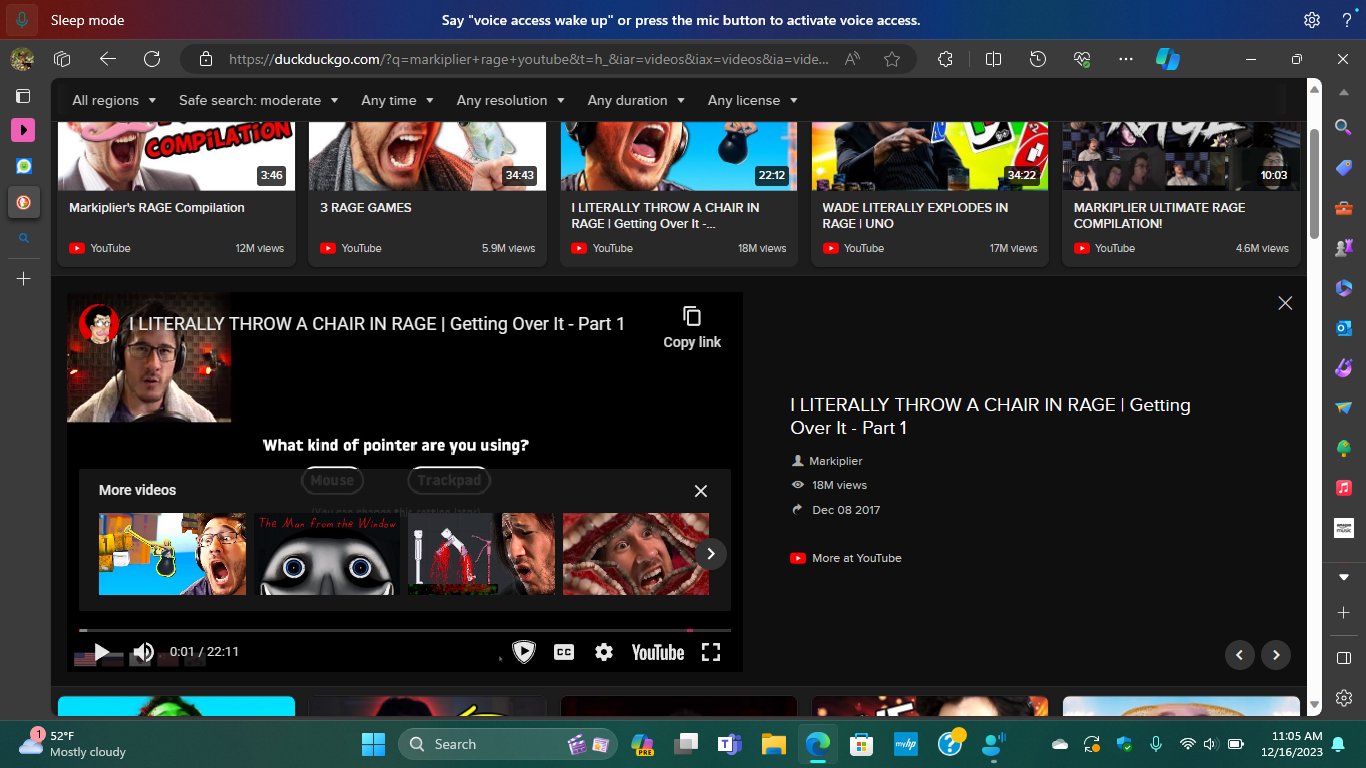Open Browser essentials heart icon

1082,59
